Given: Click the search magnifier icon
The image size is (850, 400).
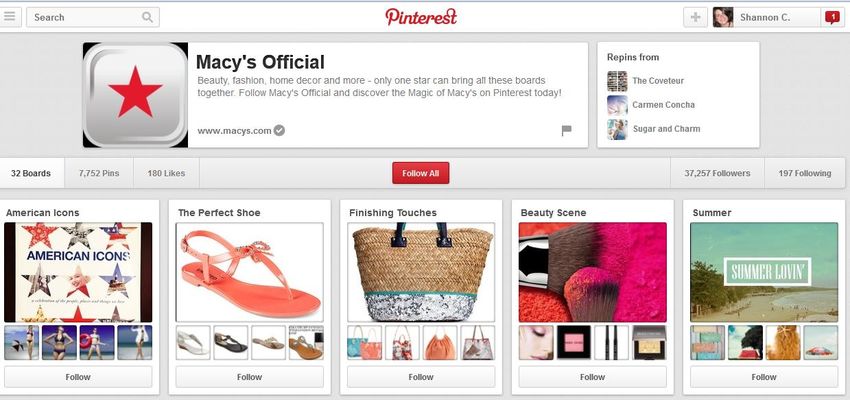Looking at the screenshot, I should tap(147, 17).
